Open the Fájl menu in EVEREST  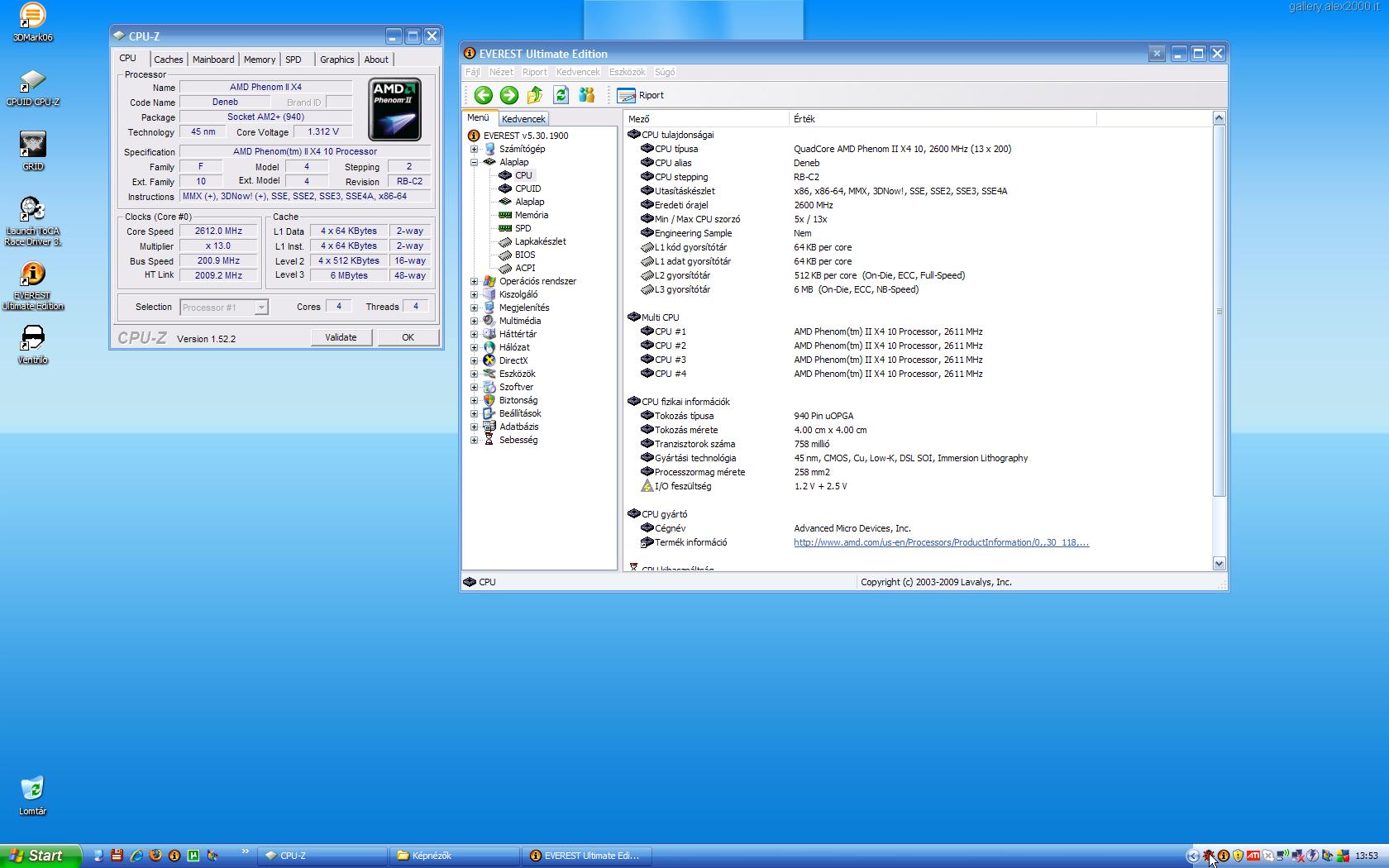point(472,72)
